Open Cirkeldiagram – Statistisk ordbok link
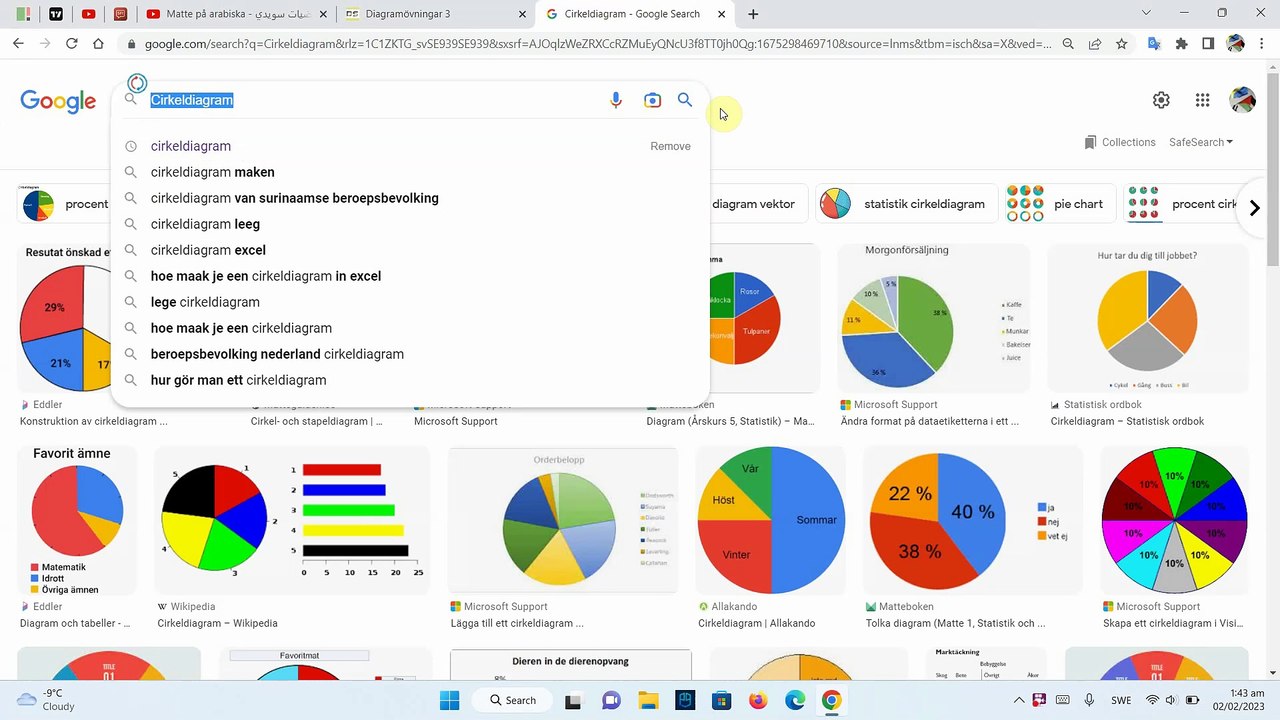This screenshot has height=720, width=1280. (x=1127, y=422)
